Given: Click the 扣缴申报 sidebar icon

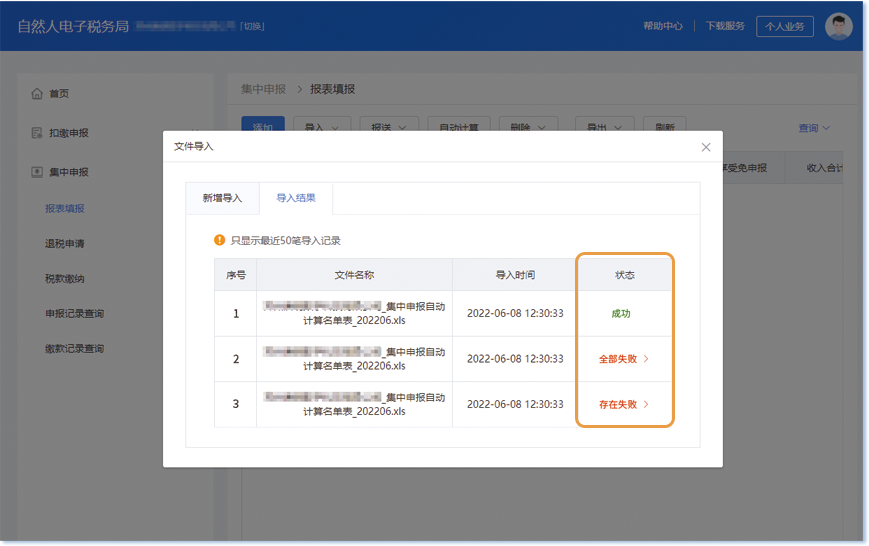Looking at the screenshot, I should tap(37, 133).
